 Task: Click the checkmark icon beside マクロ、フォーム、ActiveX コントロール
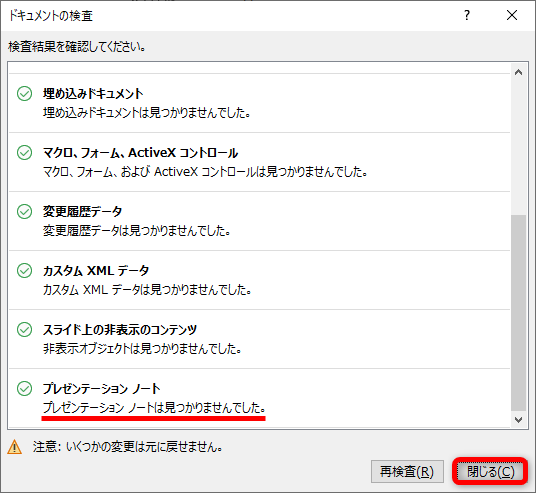point(25,152)
